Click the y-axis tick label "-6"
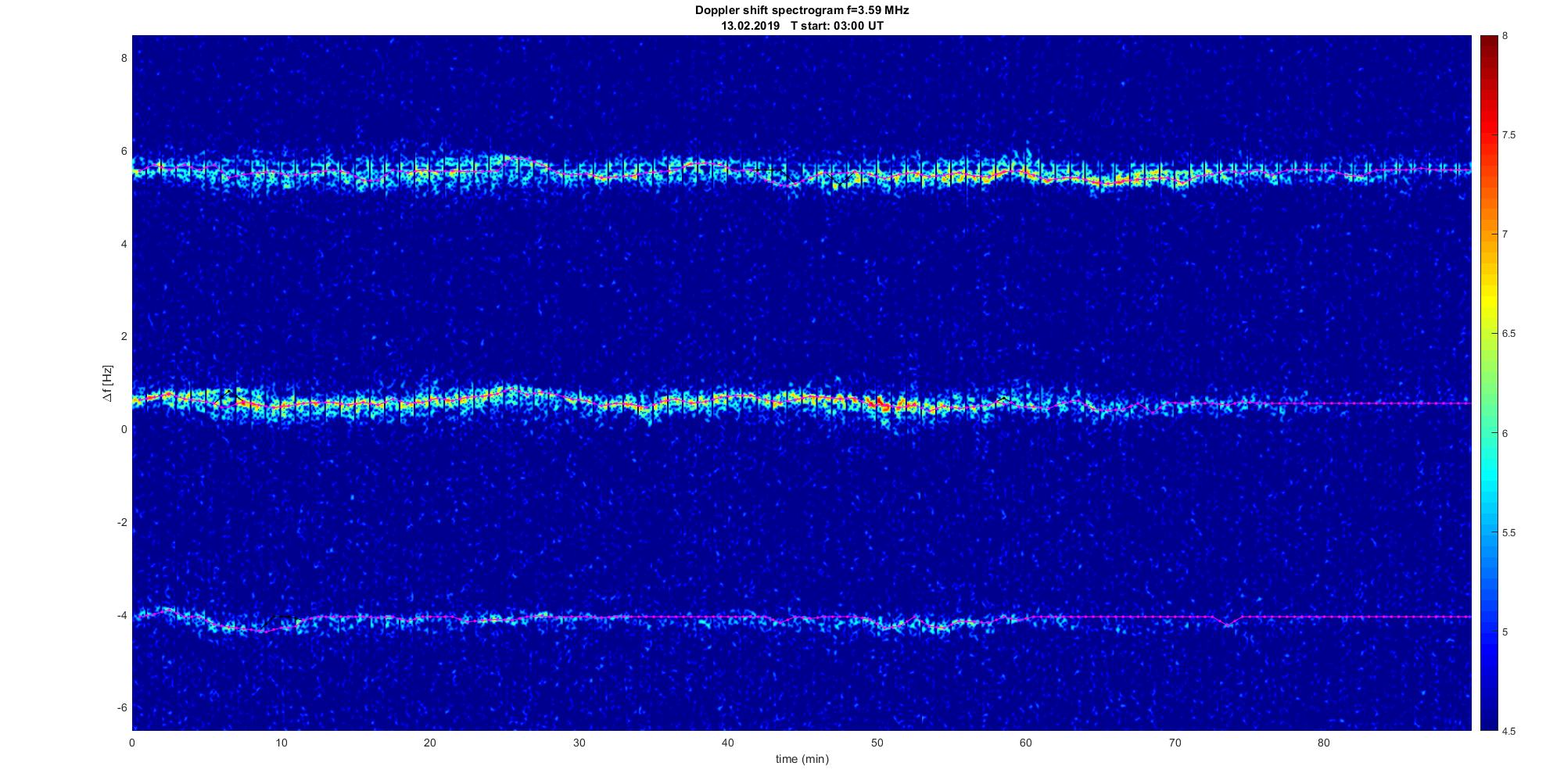The width and height of the screenshot is (1564, 784). tap(122, 707)
